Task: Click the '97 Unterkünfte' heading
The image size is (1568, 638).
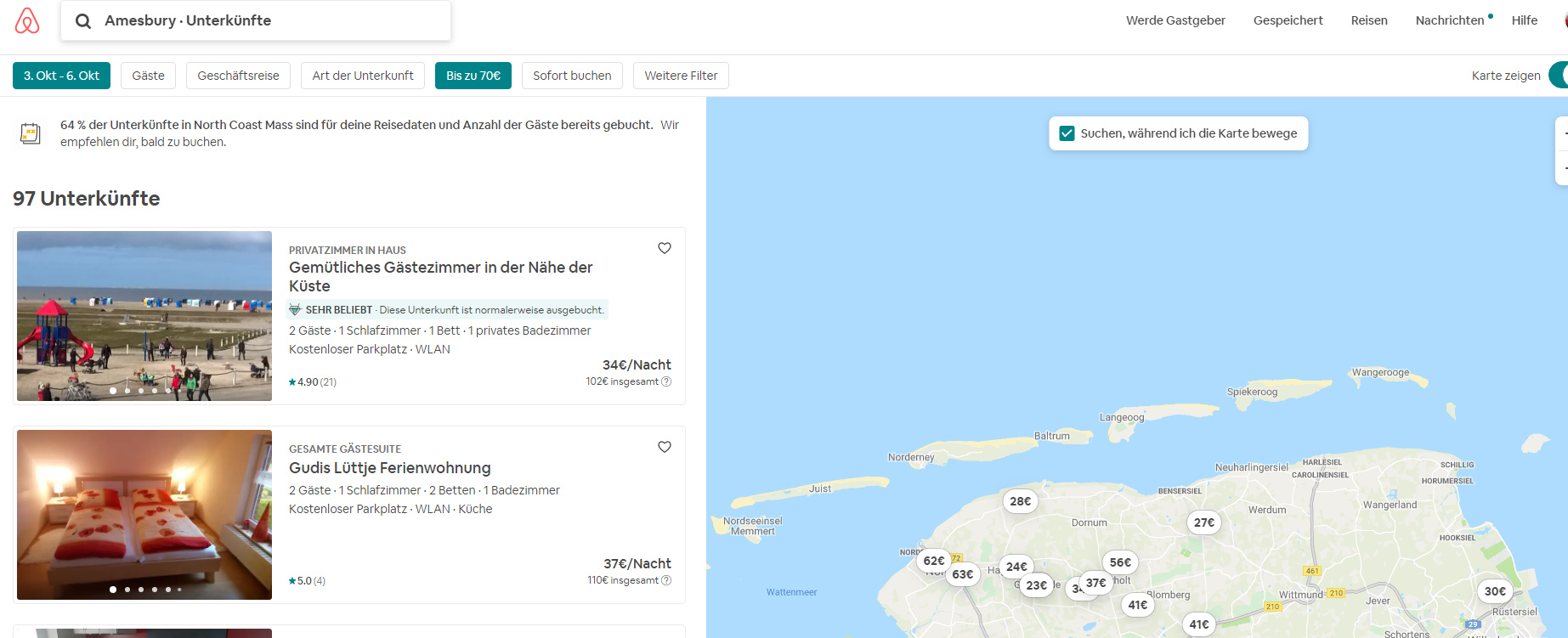Action: pos(87,199)
